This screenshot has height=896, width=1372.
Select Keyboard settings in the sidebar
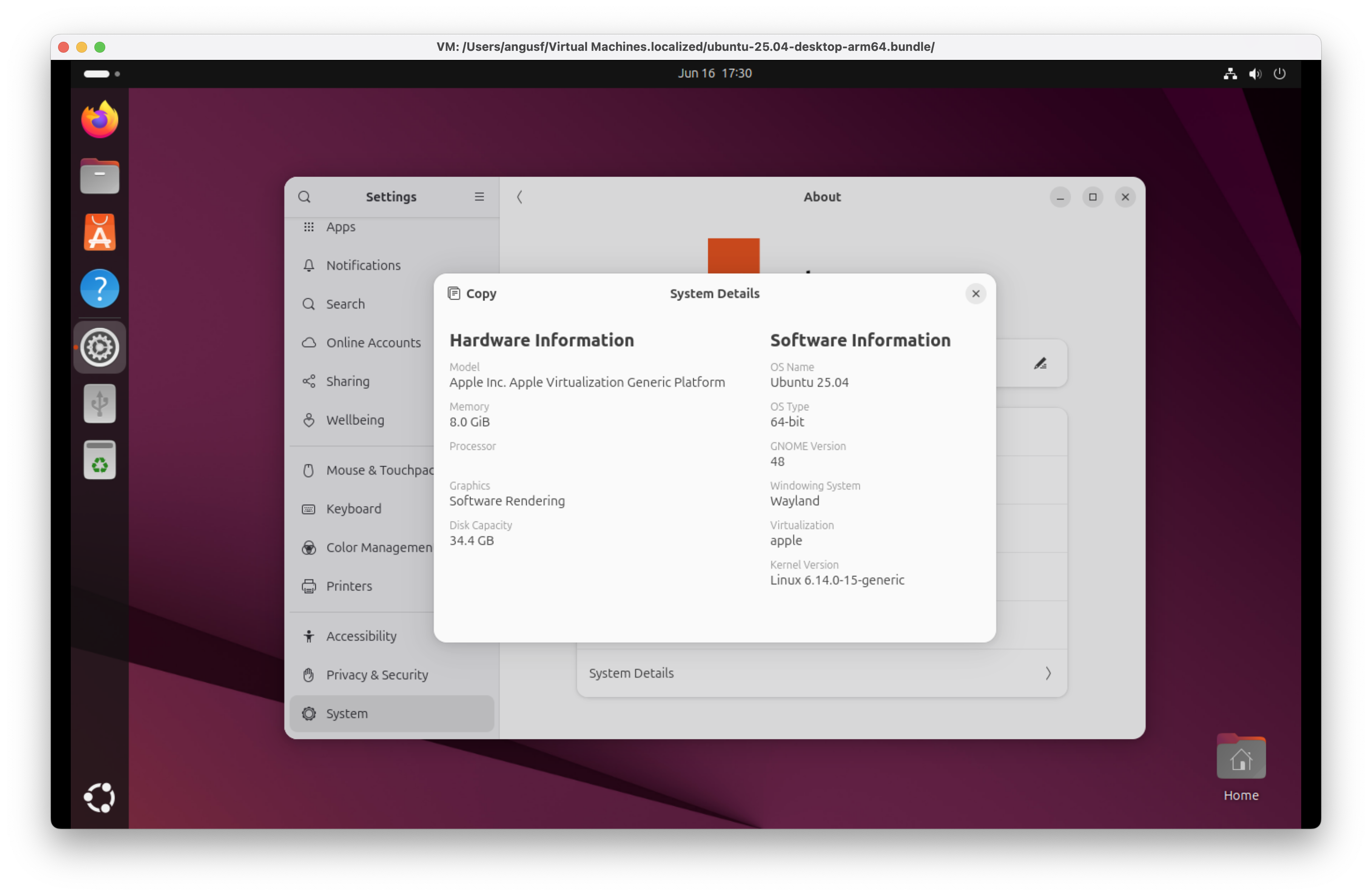[353, 508]
